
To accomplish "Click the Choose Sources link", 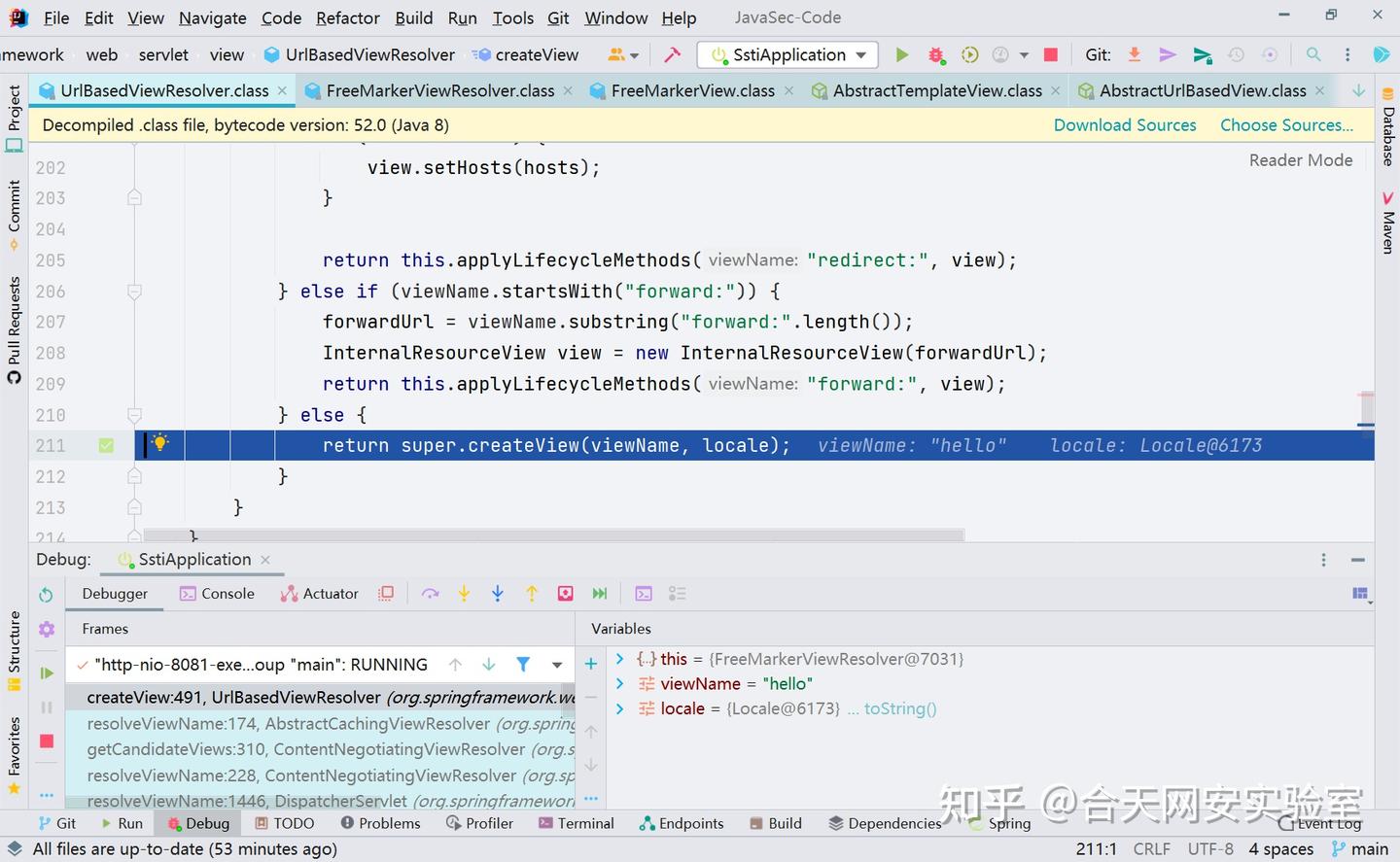I will (x=1285, y=125).
